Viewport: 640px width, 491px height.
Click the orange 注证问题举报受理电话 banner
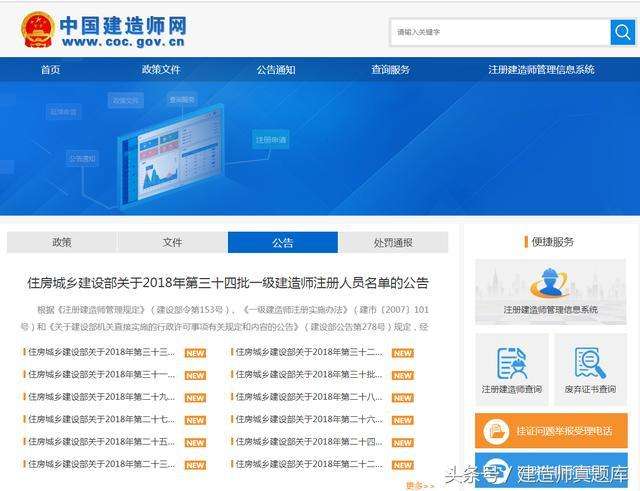(x=550, y=430)
